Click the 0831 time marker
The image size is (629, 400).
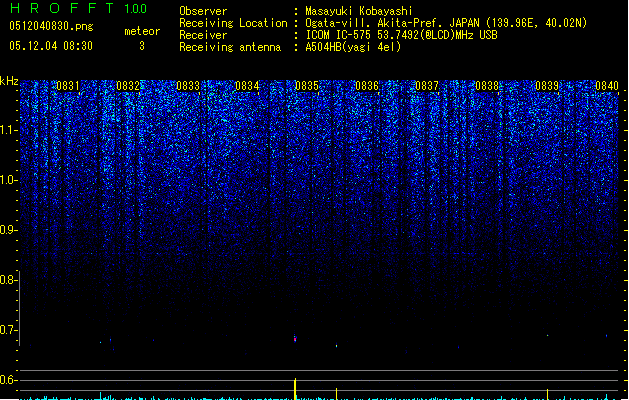tap(68, 86)
